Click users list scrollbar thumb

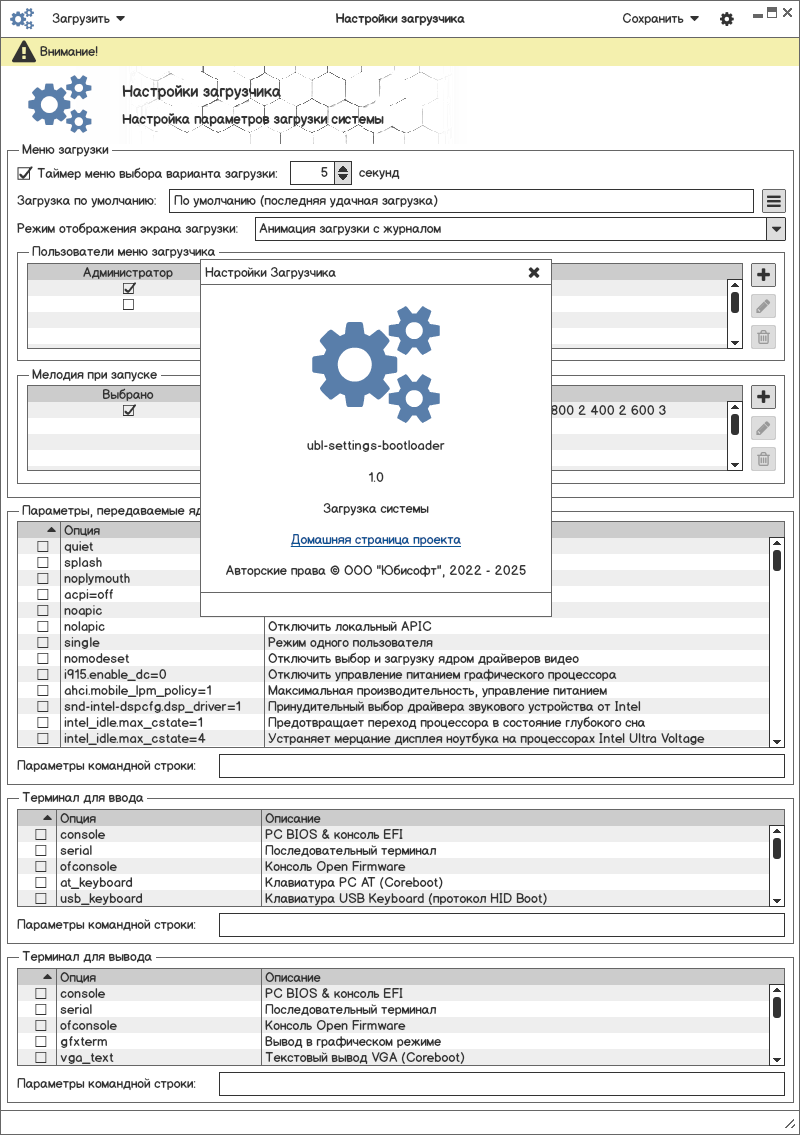coord(735,302)
